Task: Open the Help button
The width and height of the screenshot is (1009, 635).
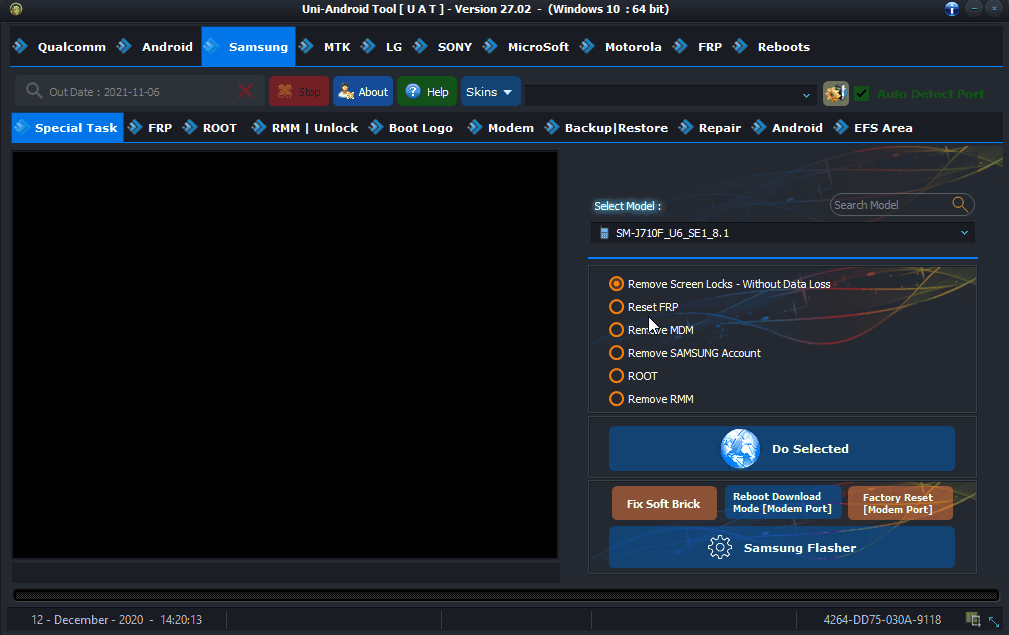Action: (427, 91)
